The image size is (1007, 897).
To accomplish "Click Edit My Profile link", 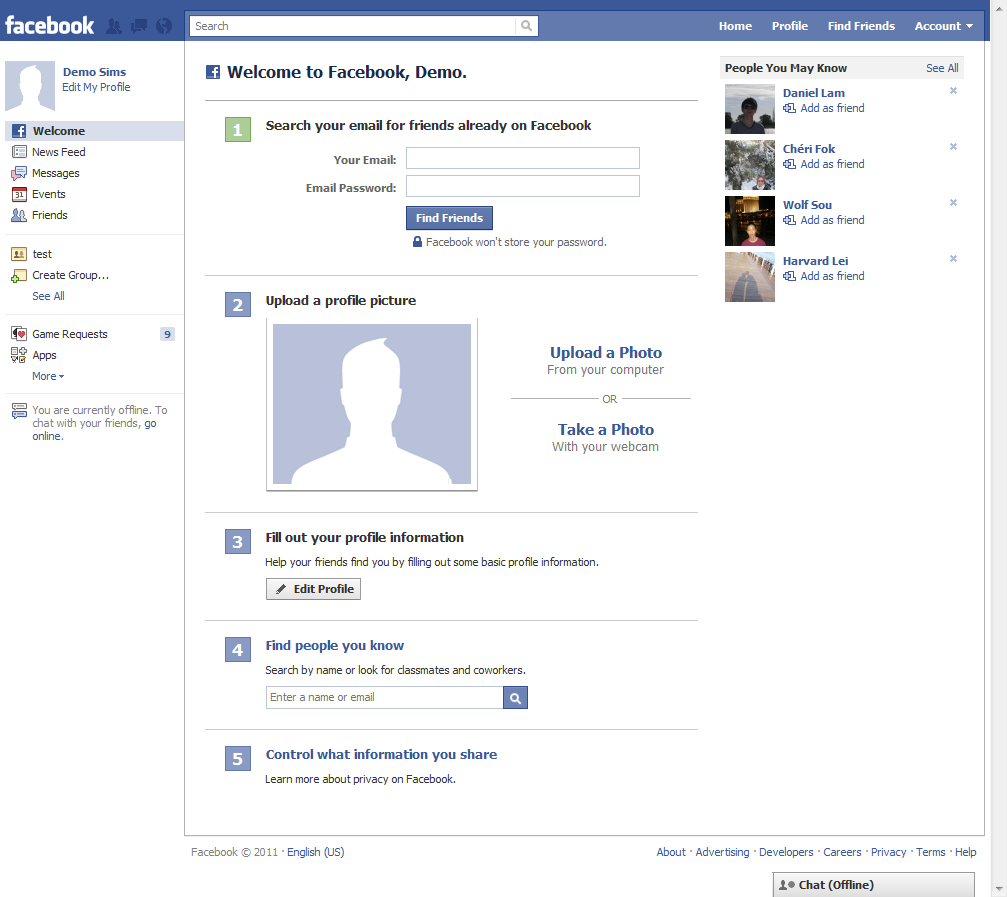I will (x=96, y=87).
